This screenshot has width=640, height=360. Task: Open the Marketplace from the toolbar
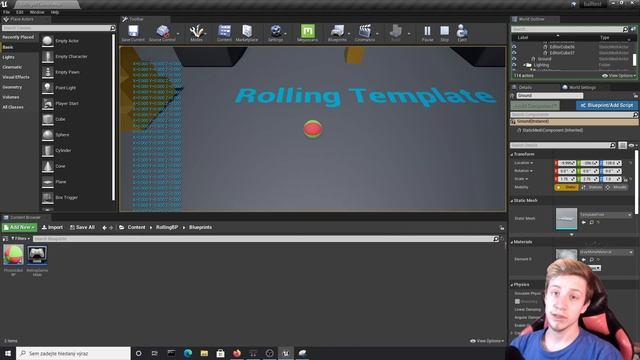[247, 33]
